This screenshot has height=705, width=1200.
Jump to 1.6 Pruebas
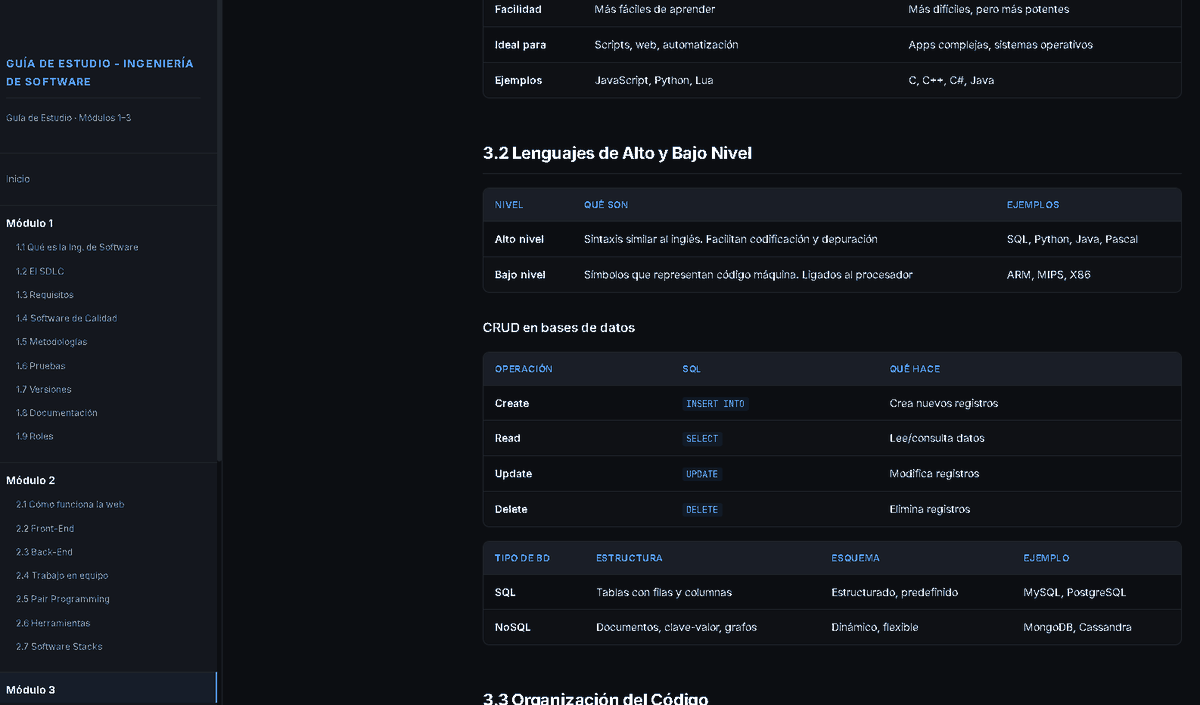coord(41,366)
